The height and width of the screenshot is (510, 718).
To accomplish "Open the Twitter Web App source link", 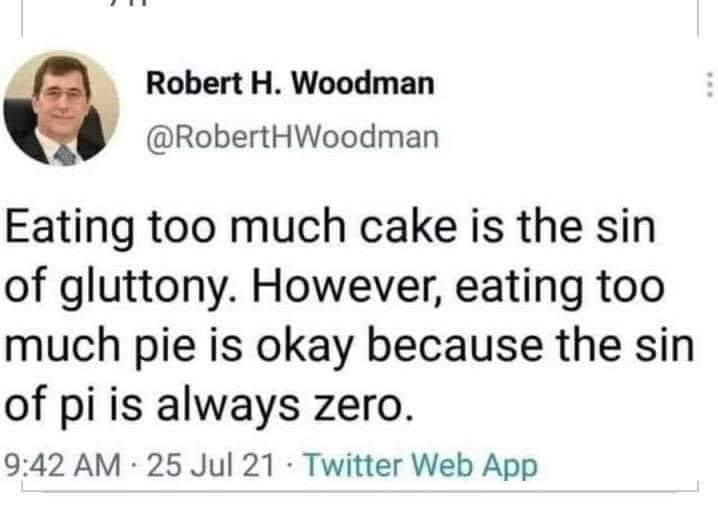I will click(419, 467).
